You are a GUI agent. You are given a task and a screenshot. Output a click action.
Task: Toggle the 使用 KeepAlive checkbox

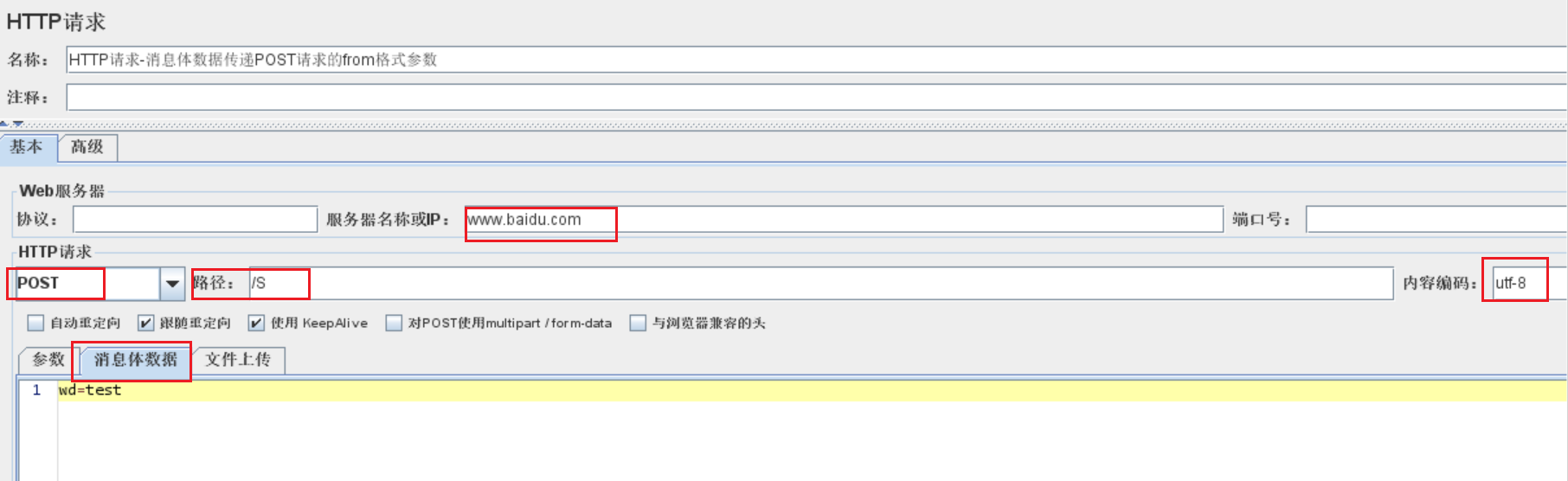click(256, 323)
